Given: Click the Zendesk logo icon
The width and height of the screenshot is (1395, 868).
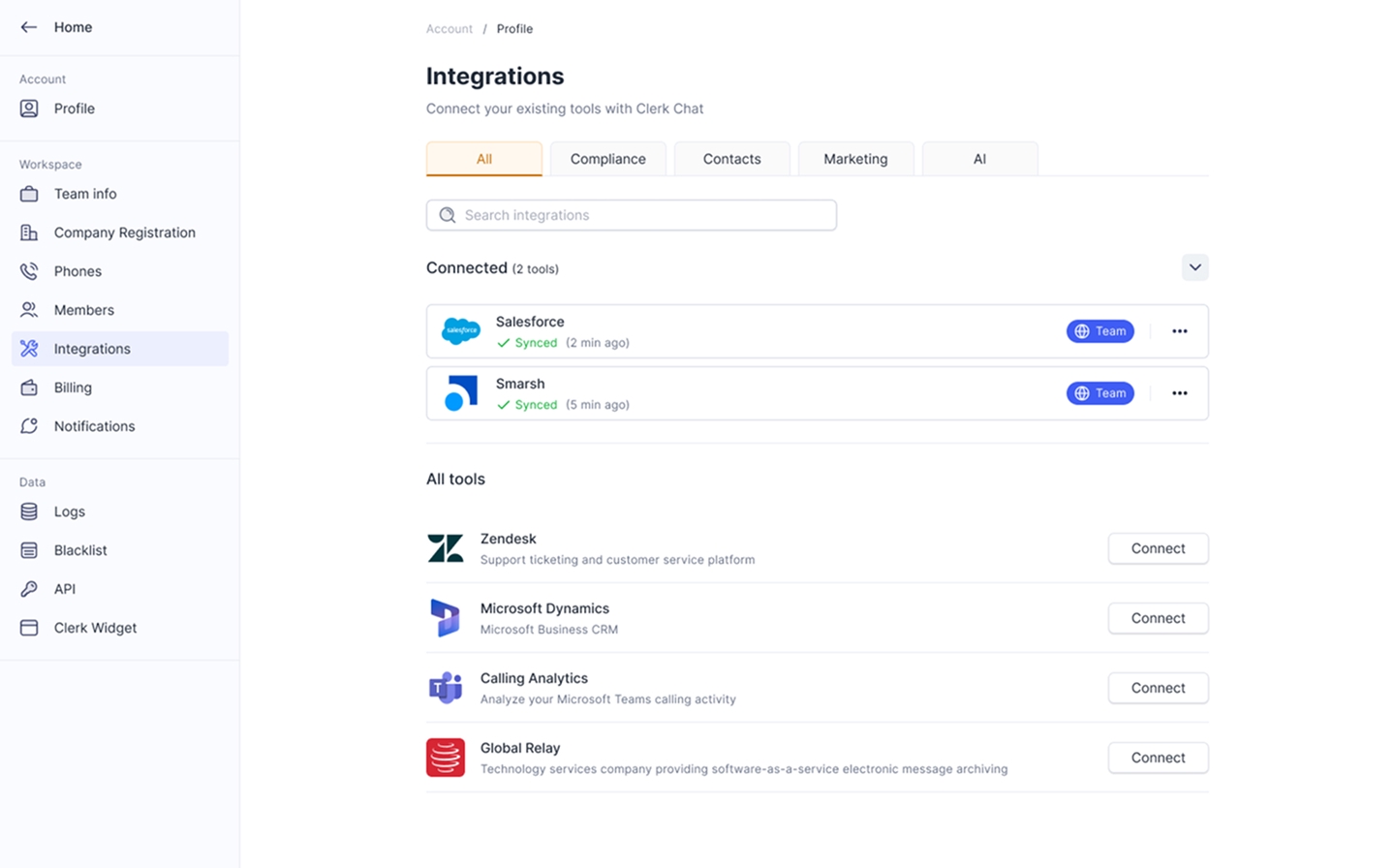Looking at the screenshot, I should [x=446, y=548].
